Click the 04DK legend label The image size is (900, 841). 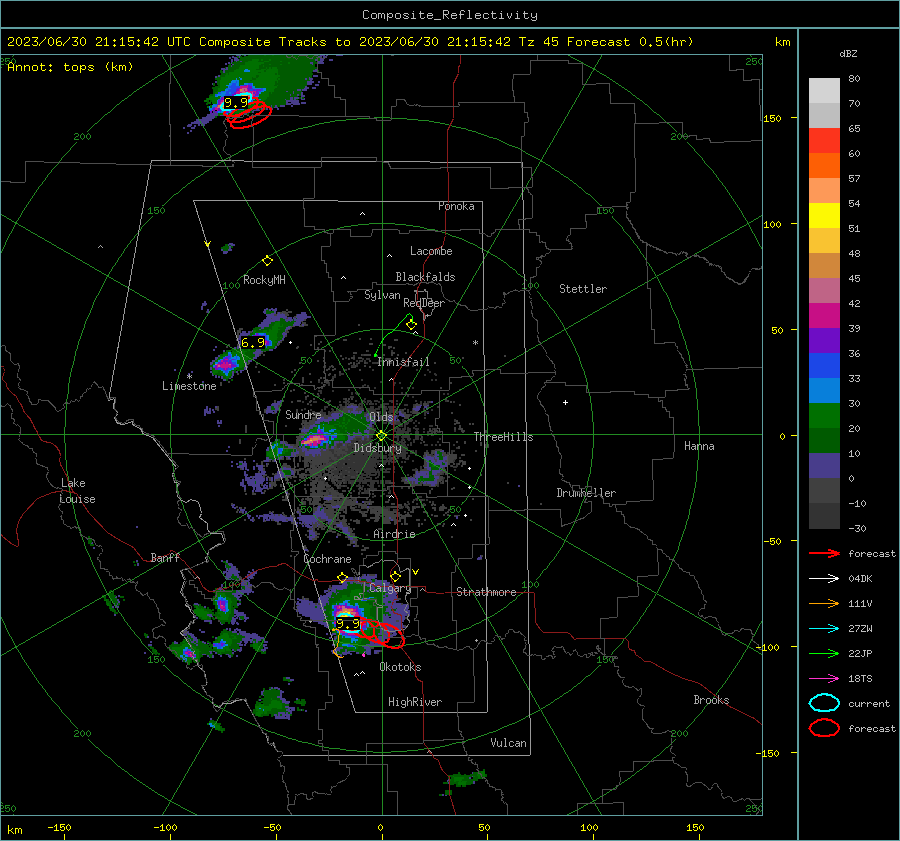pyautogui.click(x=860, y=579)
